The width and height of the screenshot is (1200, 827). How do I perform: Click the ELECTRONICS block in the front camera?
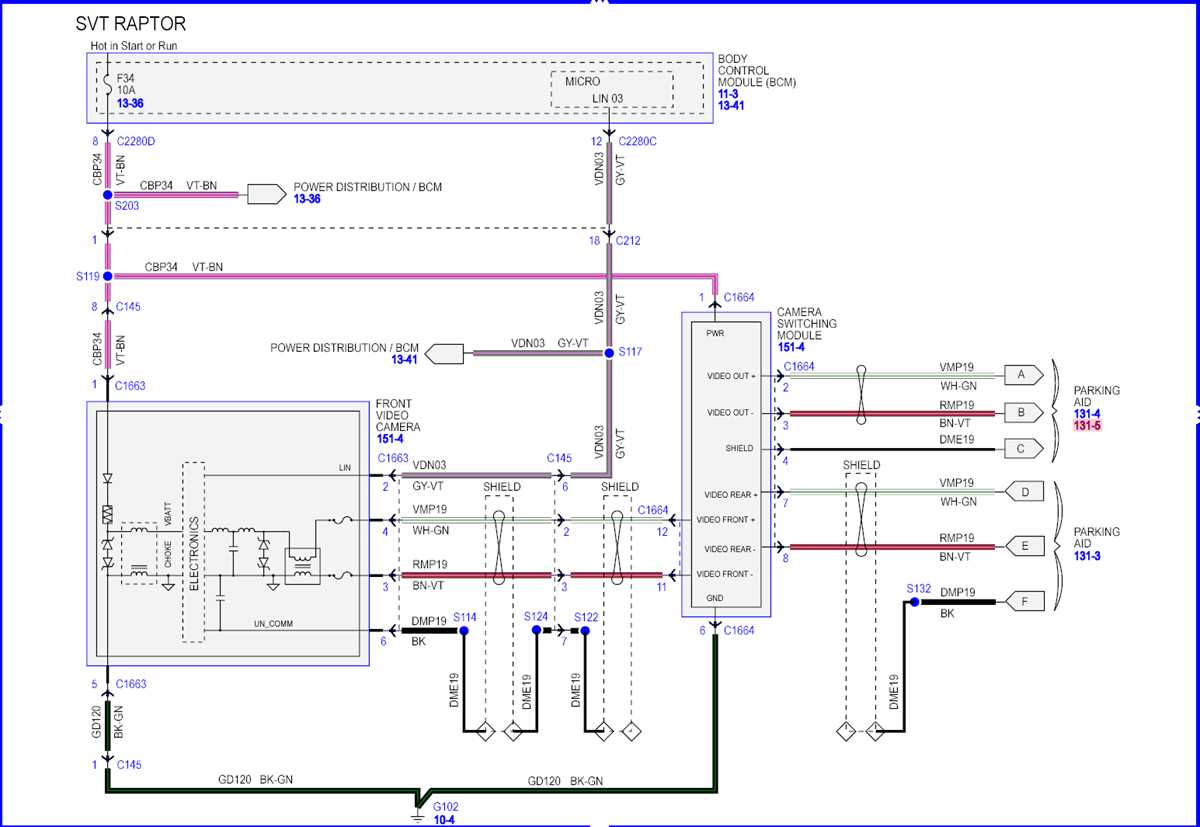point(194,552)
